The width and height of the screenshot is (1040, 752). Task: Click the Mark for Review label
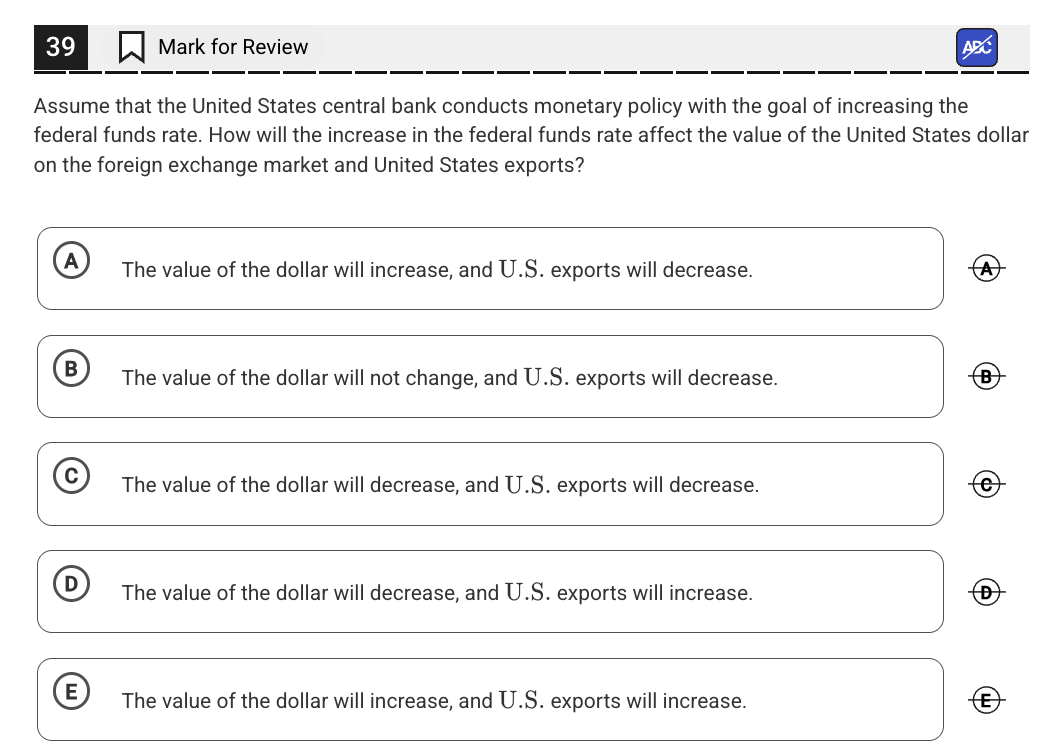pyautogui.click(x=233, y=47)
